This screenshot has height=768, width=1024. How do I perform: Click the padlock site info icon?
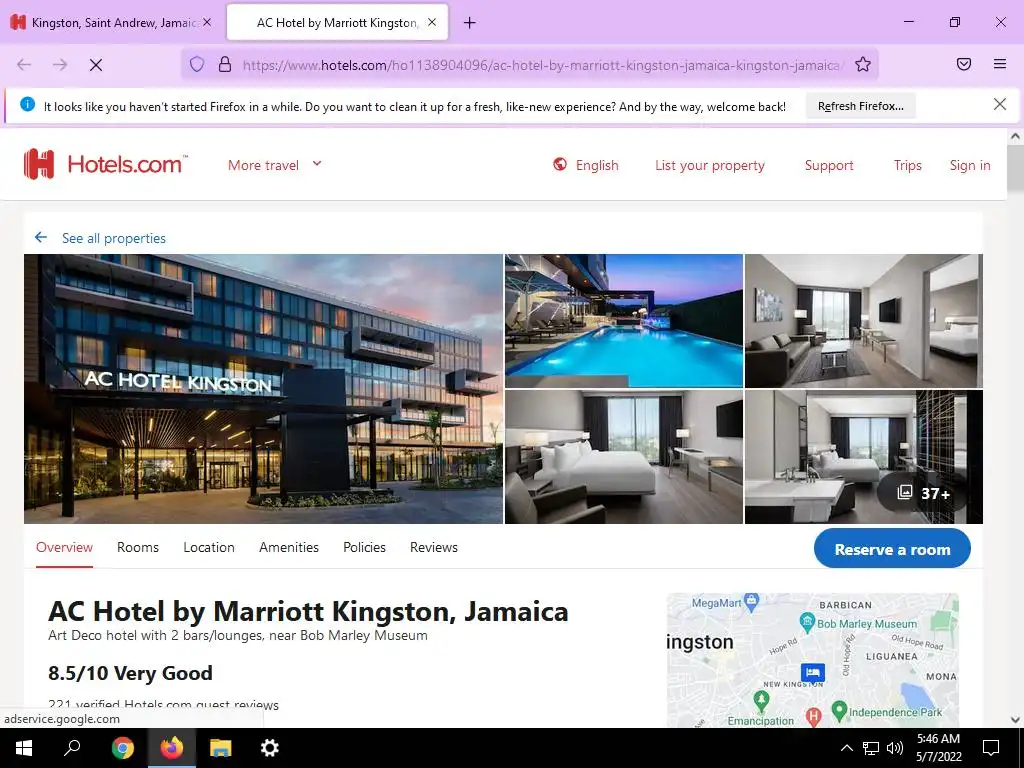click(x=225, y=64)
